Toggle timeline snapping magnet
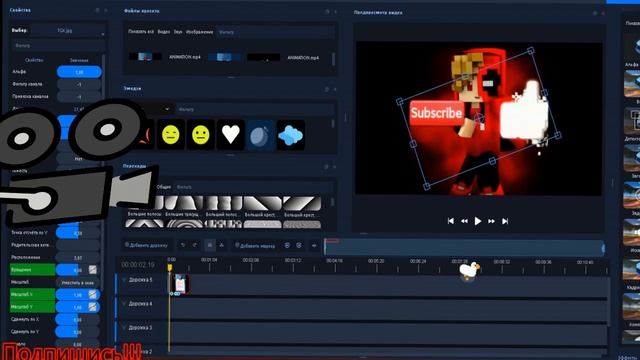 [x=209, y=245]
